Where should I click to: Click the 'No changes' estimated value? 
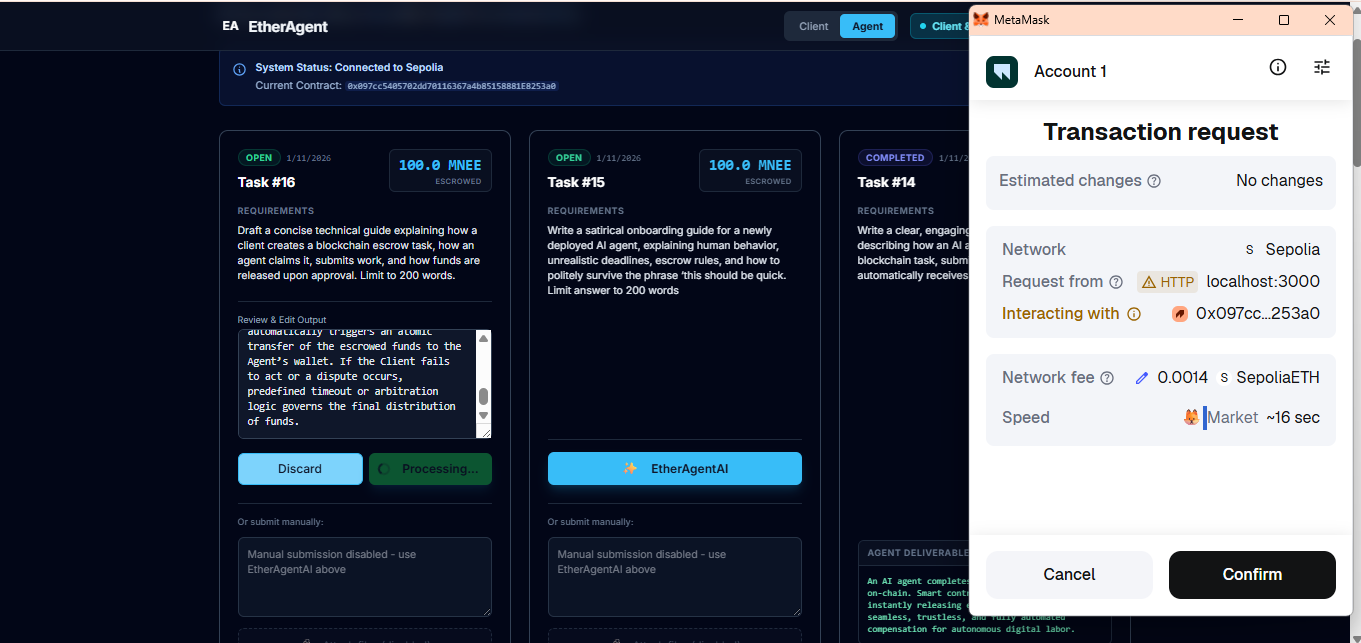(1279, 181)
